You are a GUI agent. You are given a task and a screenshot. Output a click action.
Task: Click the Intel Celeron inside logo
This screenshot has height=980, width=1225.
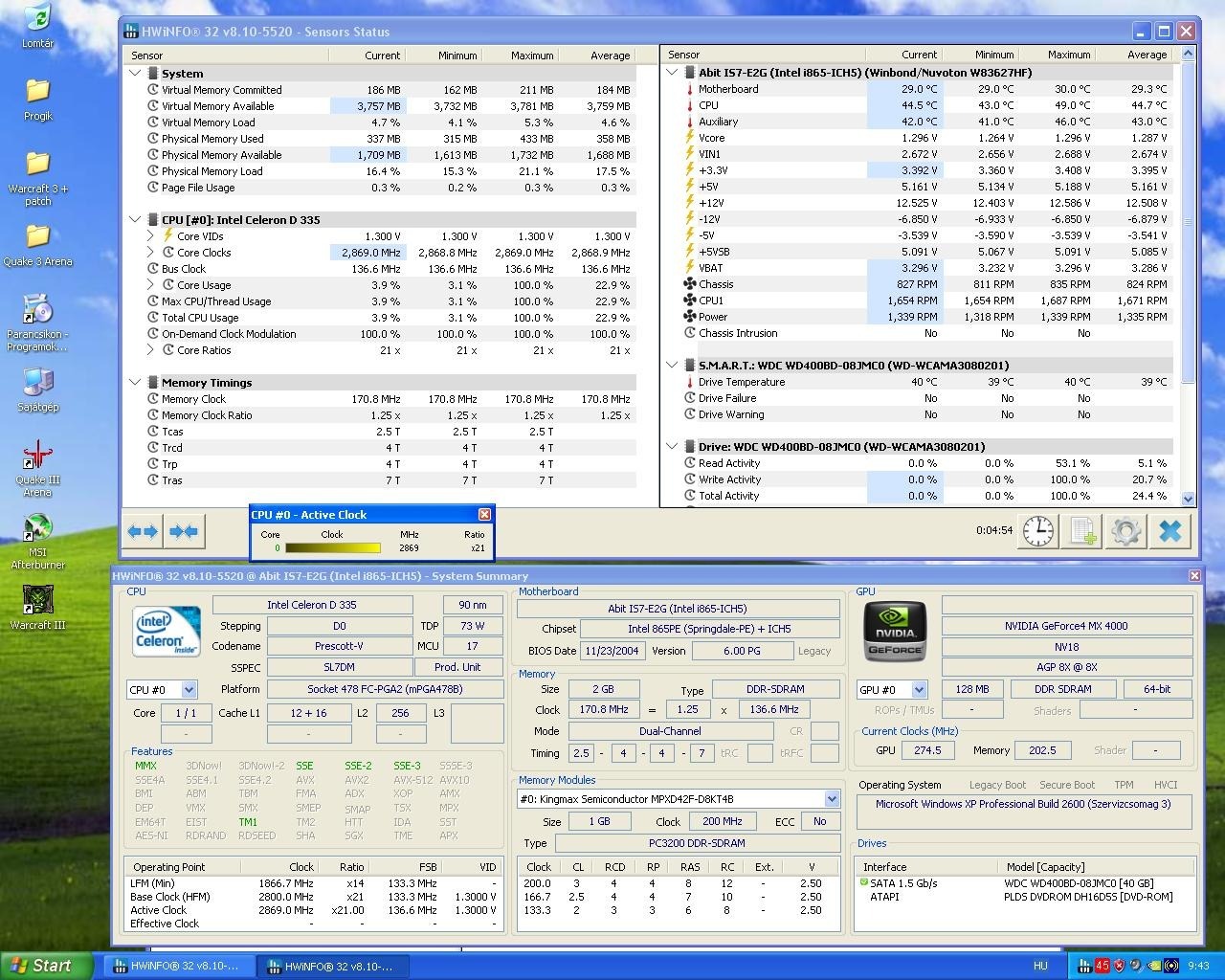167,631
